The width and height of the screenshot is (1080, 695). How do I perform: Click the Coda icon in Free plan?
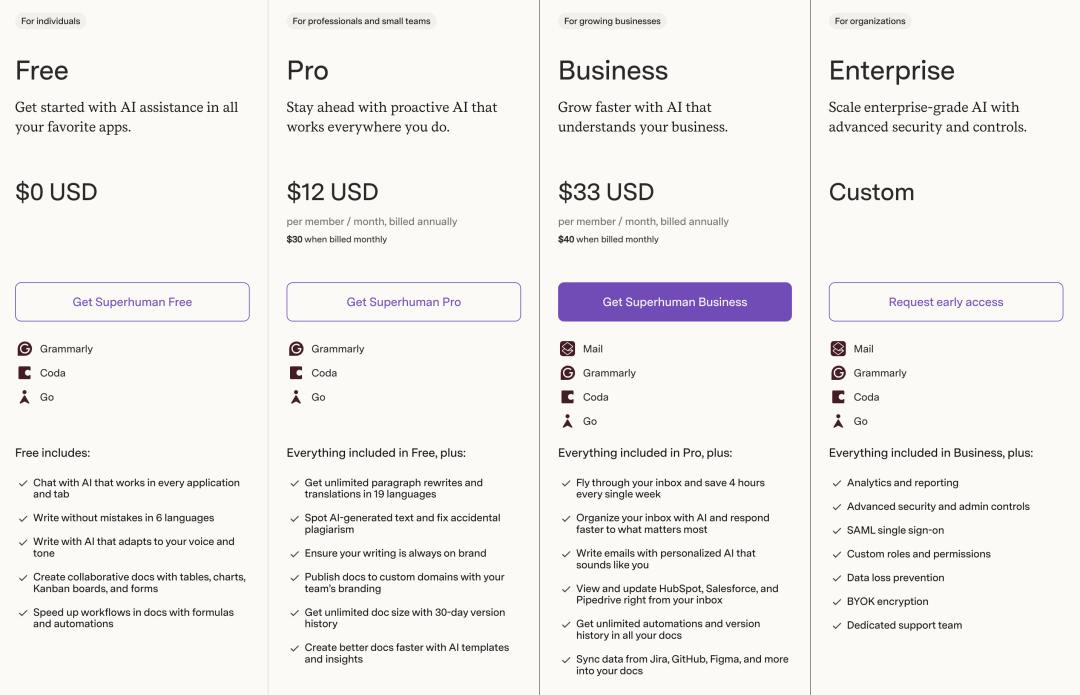[25, 373]
